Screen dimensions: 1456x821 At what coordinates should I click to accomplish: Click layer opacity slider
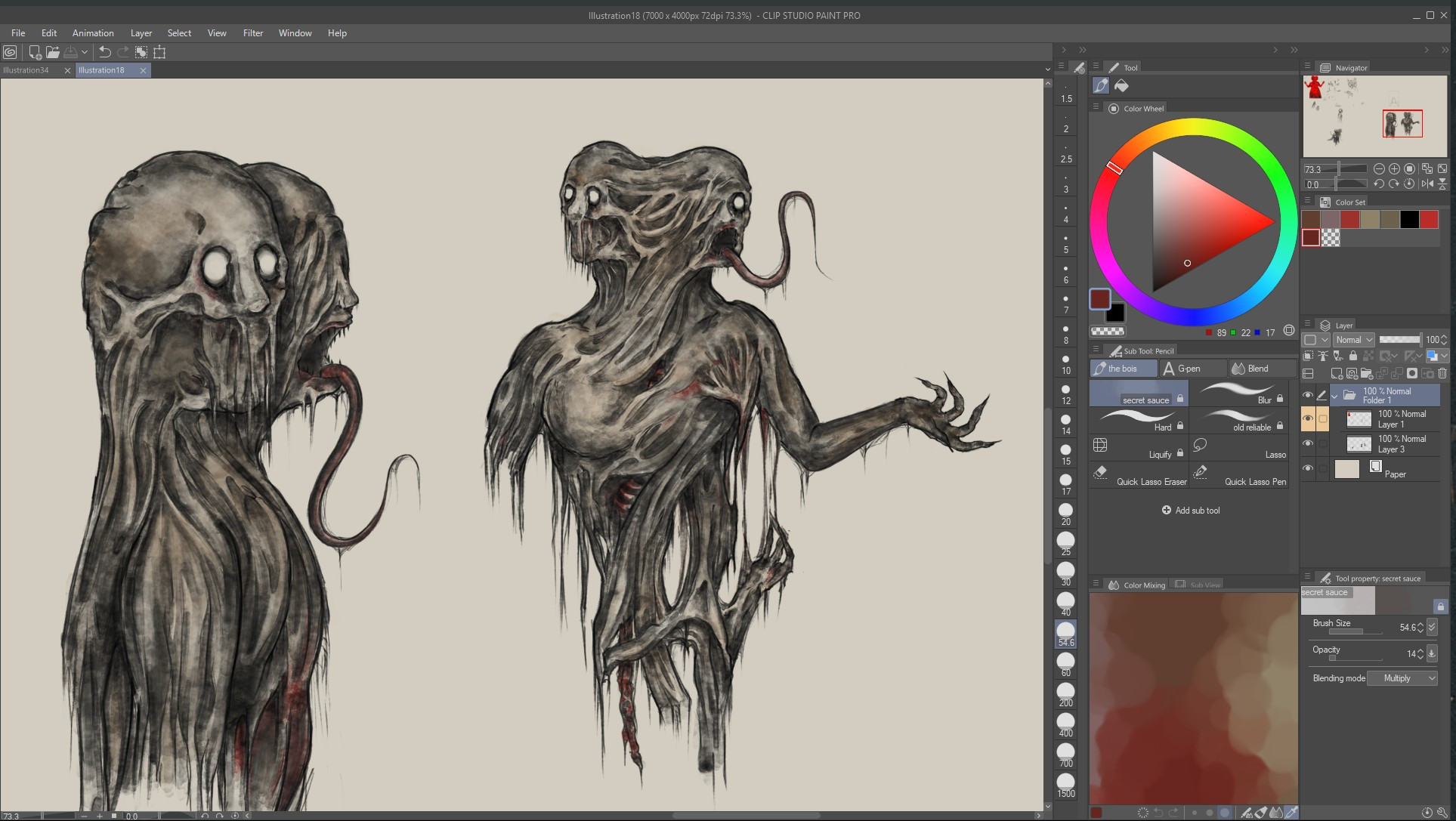1399,340
